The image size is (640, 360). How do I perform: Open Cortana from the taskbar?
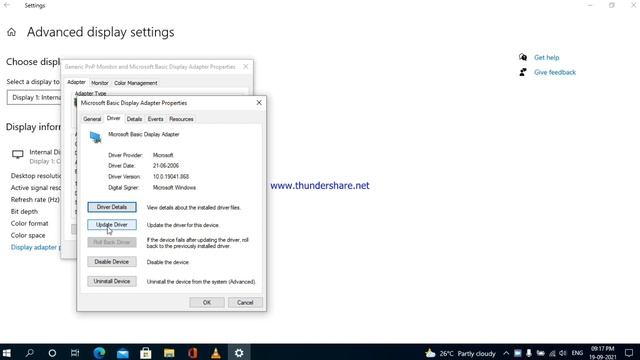pos(52,353)
